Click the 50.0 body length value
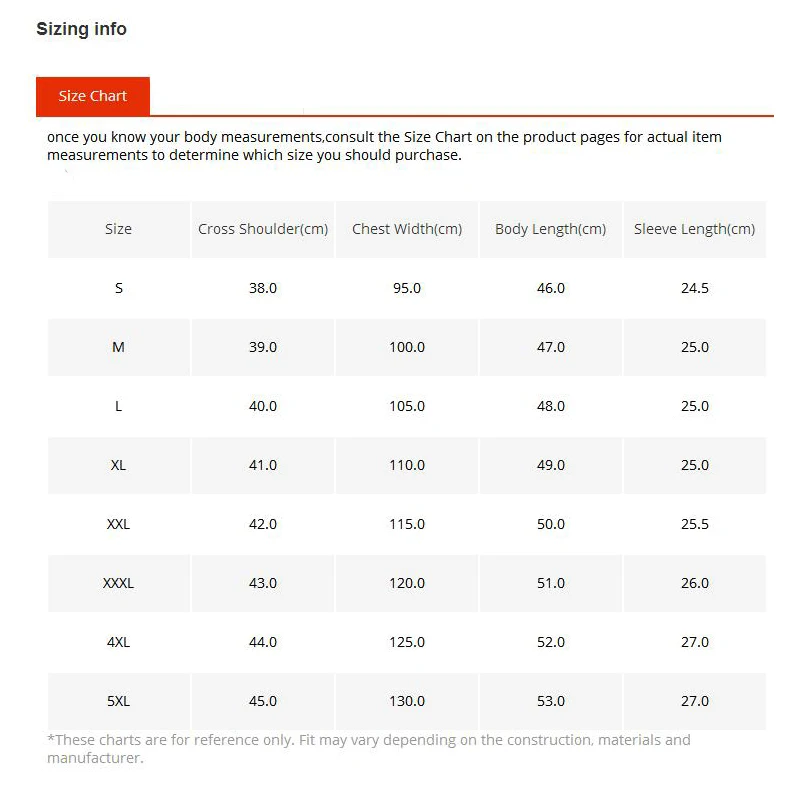 point(551,524)
